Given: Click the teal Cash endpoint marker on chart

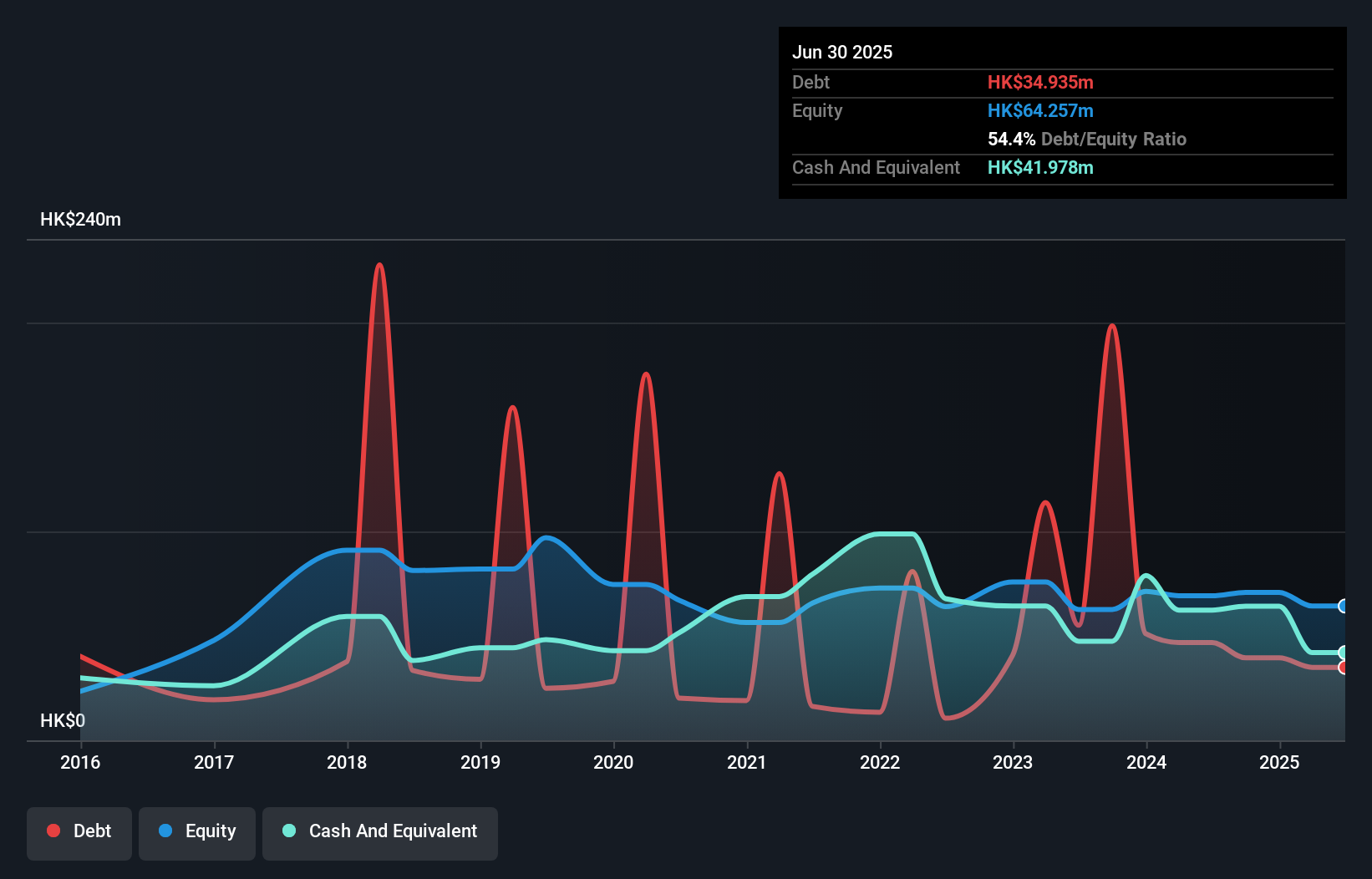Looking at the screenshot, I should click(1344, 653).
